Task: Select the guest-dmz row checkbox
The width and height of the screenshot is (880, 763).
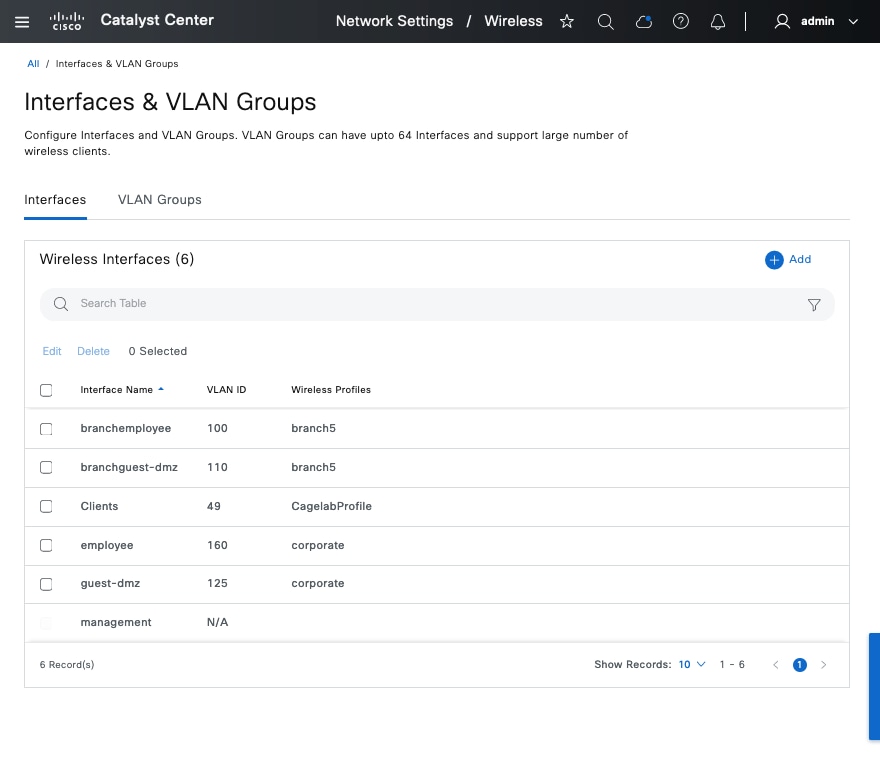Action: (x=46, y=584)
